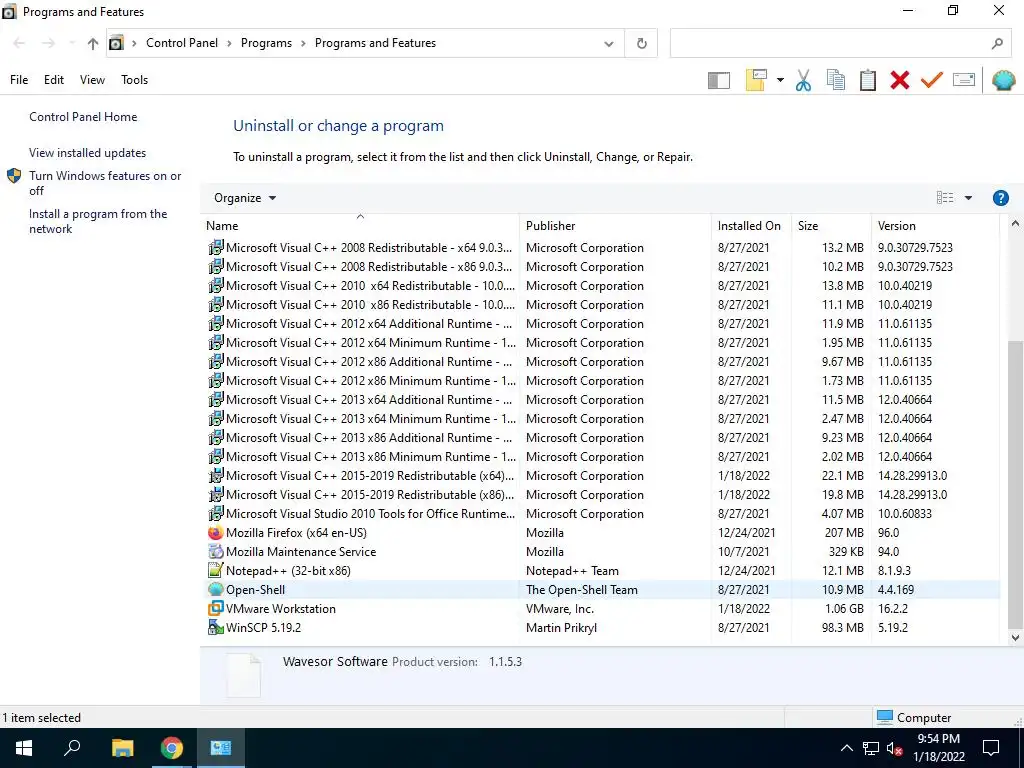Select the Mozilla Firefox icon in list
This screenshot has width=1024, height=768.
click(x=216, y=533)
